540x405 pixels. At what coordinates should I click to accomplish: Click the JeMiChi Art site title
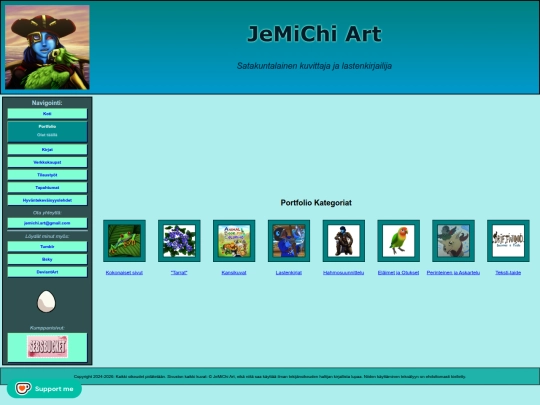[x=314, y=34]
